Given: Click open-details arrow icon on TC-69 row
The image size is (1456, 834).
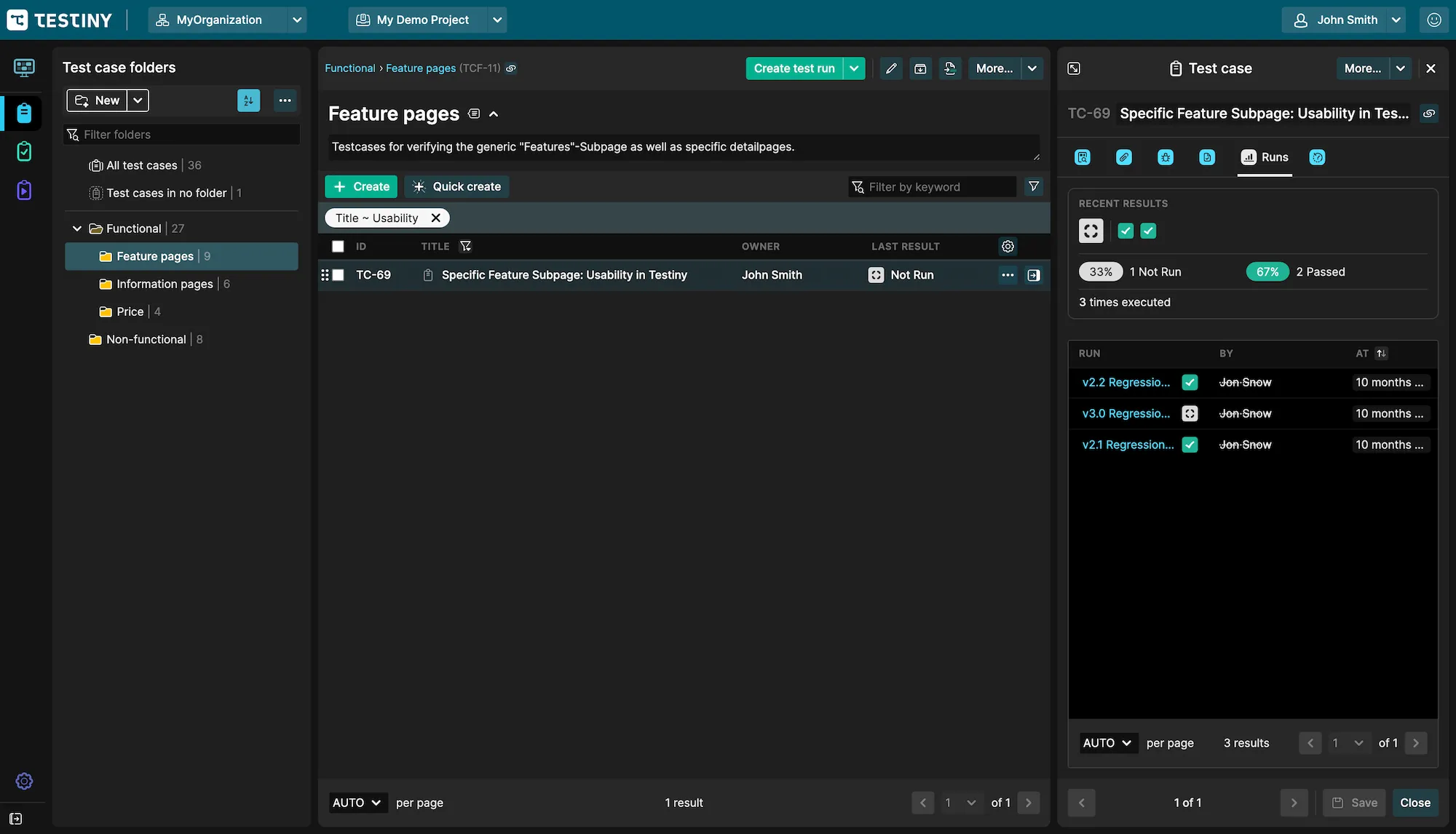Looking at the screenshot, I should point(1034,275).
